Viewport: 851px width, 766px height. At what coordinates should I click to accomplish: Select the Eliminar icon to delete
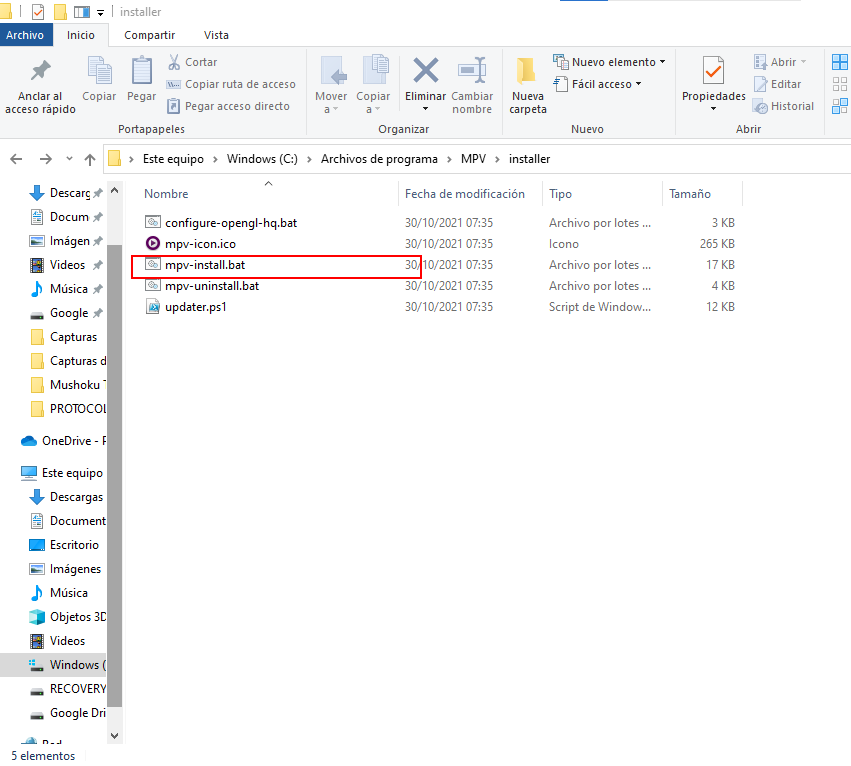click(x=425, y=82)
